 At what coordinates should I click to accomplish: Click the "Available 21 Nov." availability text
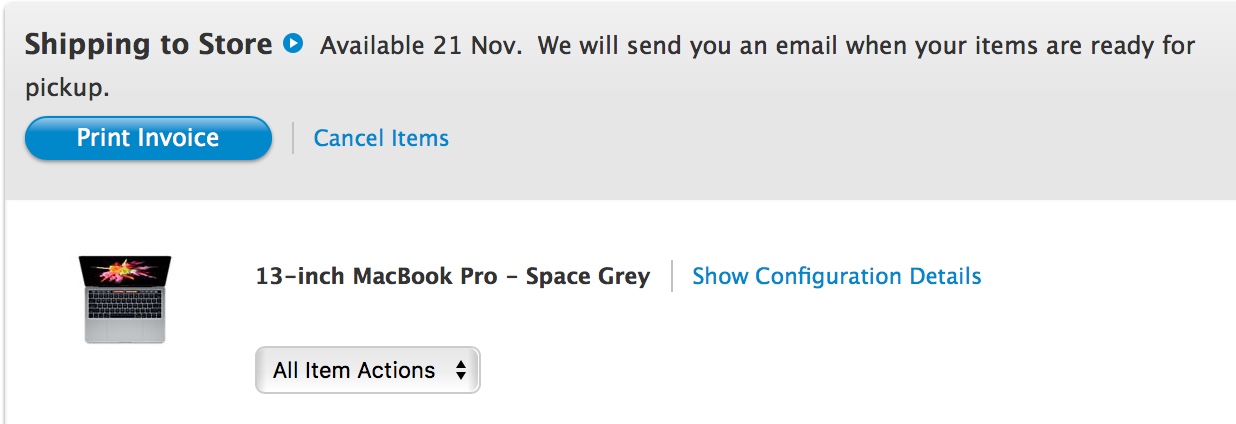(421, 46)
